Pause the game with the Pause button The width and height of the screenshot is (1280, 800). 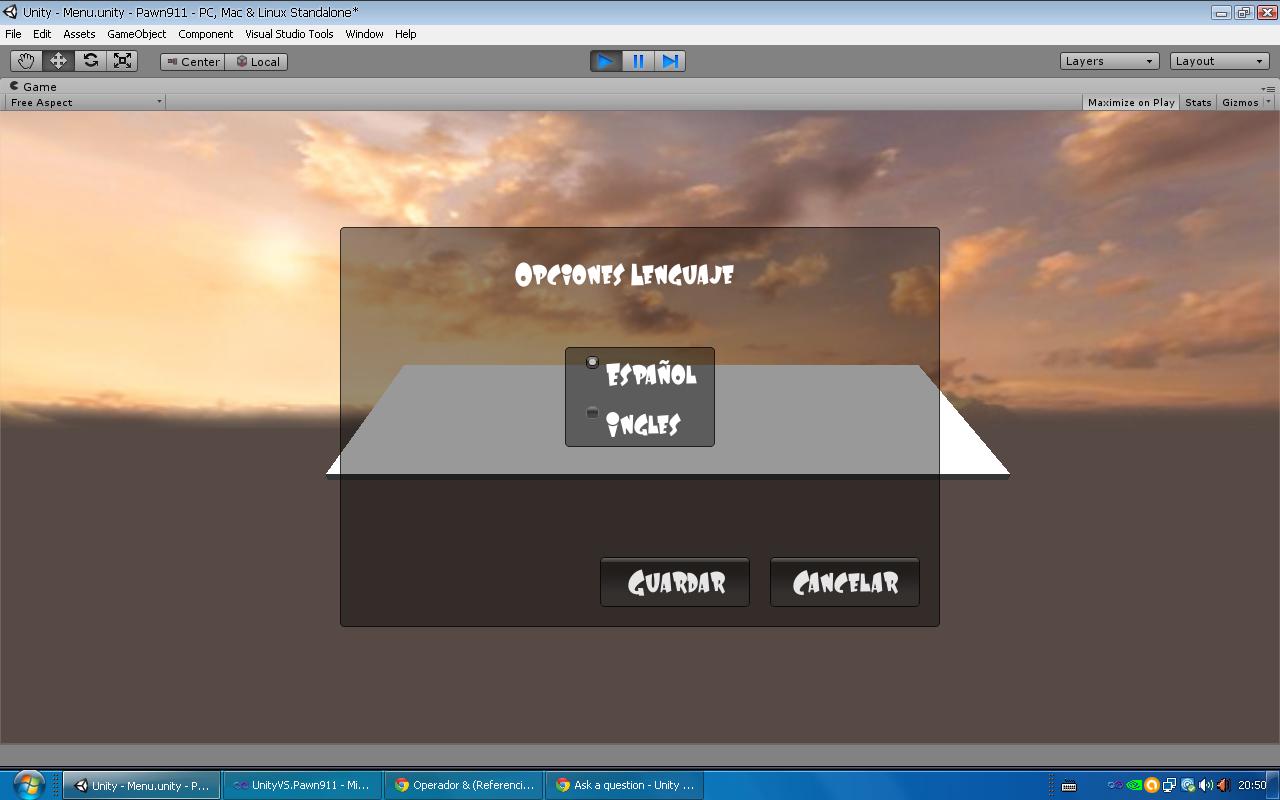click(x=638, y=61)
